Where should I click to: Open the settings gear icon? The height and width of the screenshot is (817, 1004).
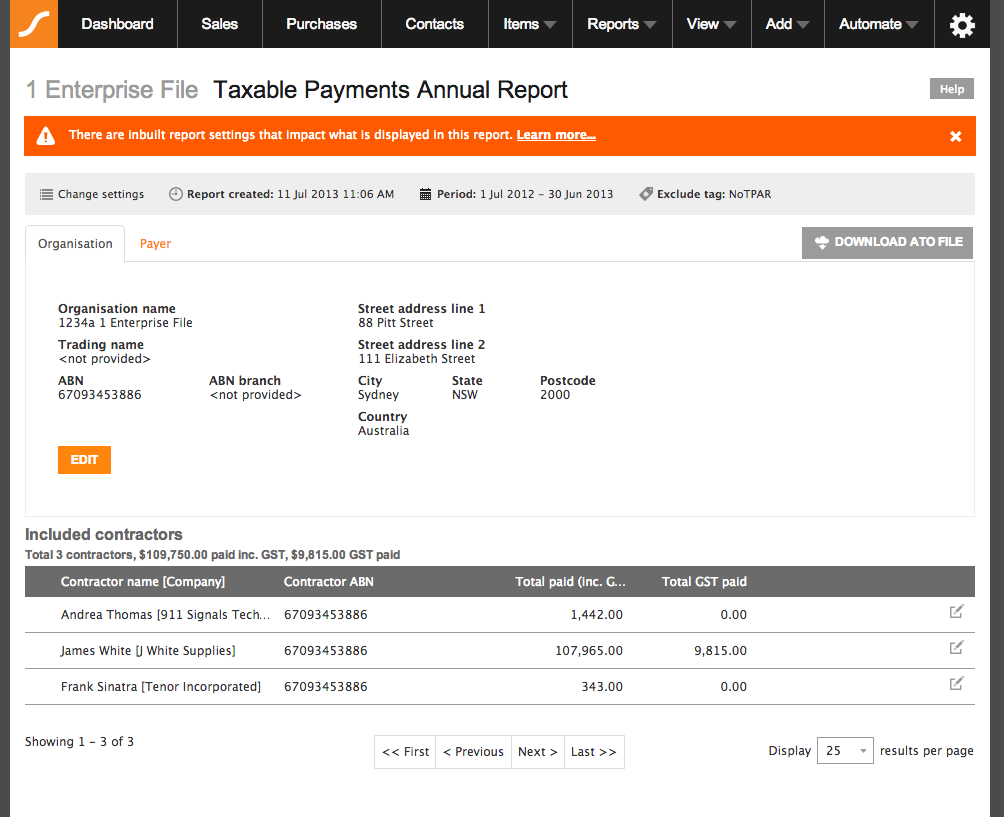coord(962,25)
